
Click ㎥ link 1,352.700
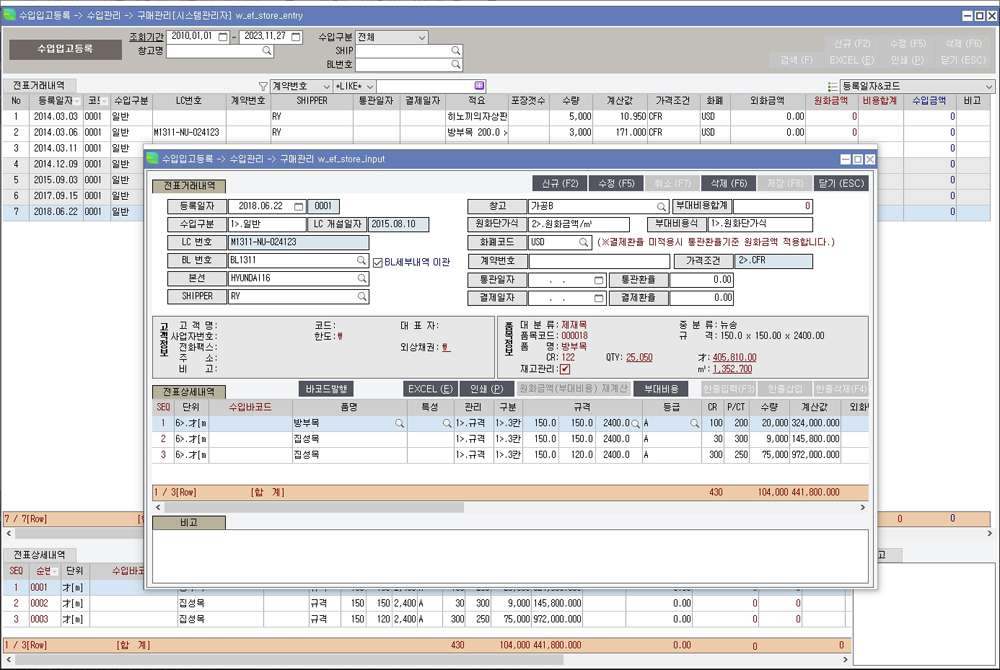click(732, 369)
